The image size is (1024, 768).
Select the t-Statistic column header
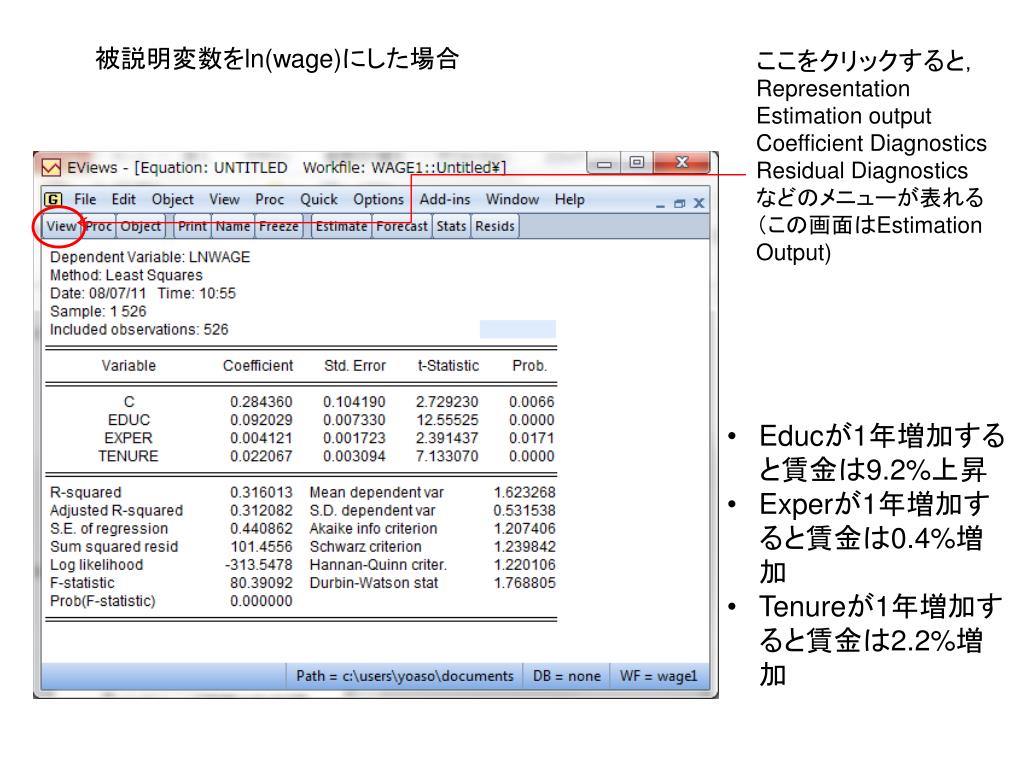click(x=448, y=366)
